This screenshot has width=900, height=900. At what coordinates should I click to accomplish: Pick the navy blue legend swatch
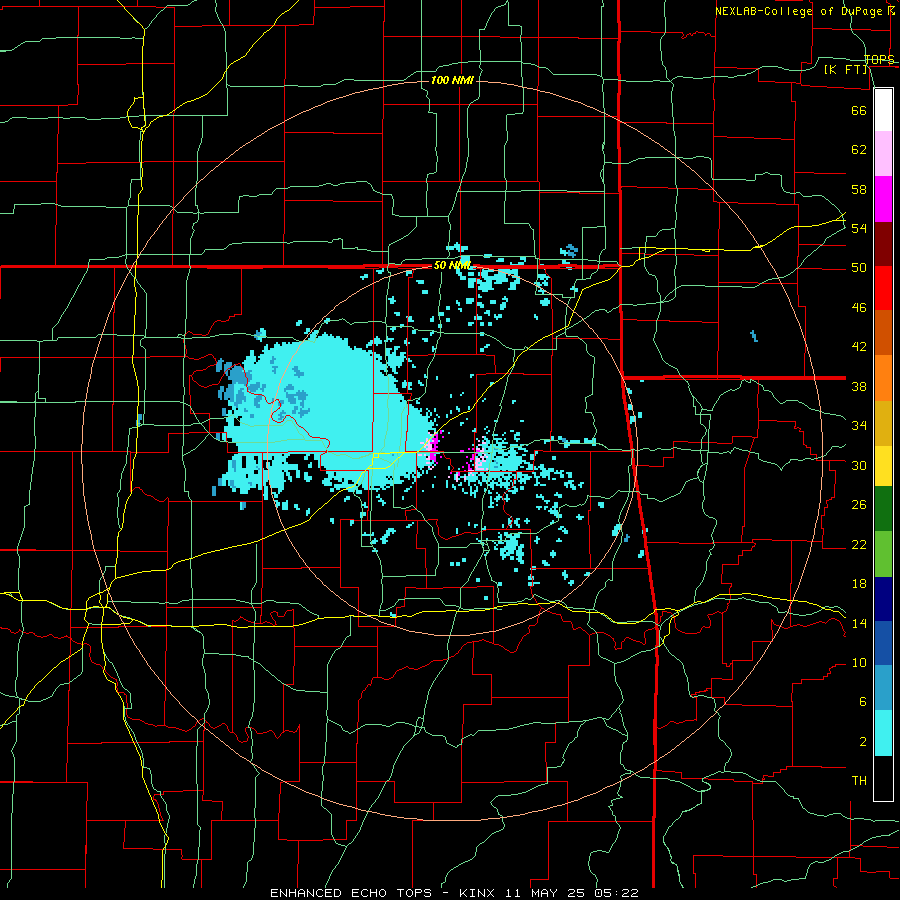pos(883,599)
